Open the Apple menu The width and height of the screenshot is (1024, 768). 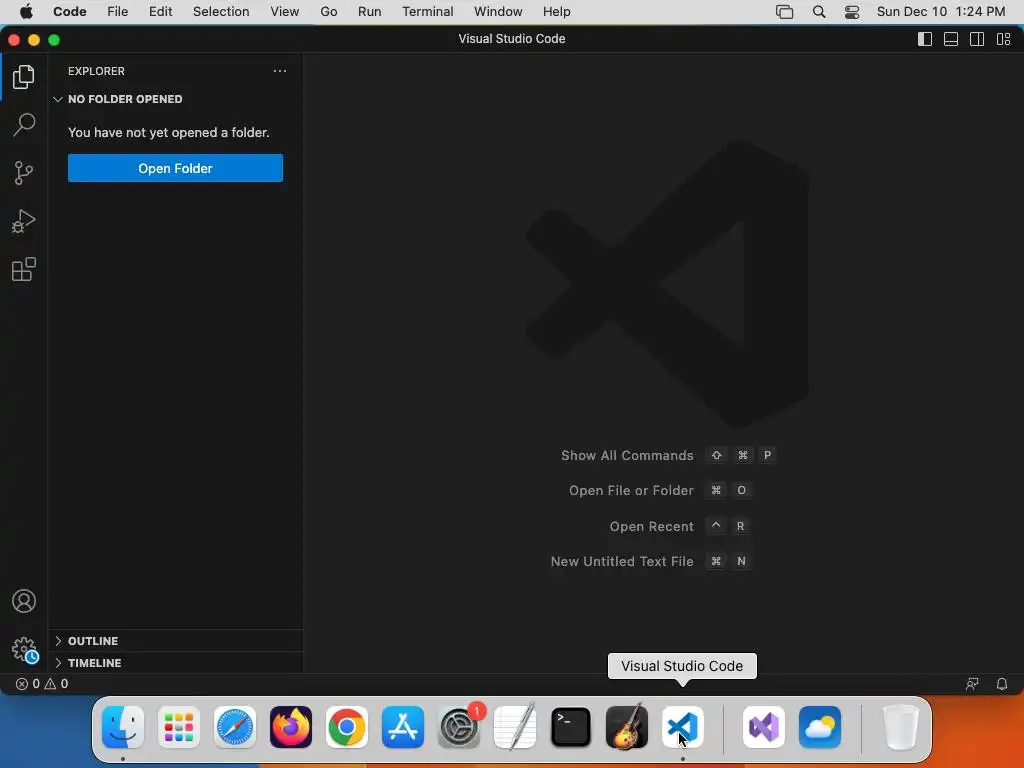(x=26, y=12)
